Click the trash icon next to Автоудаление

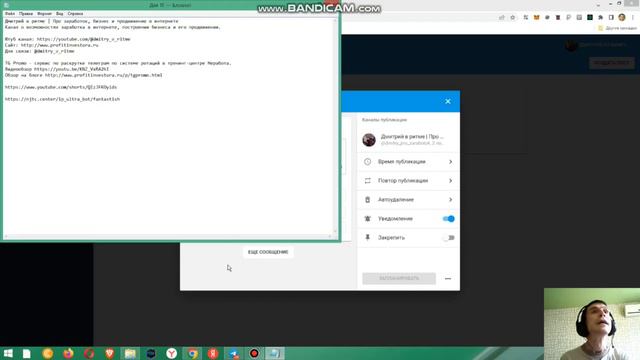(367, 200)
